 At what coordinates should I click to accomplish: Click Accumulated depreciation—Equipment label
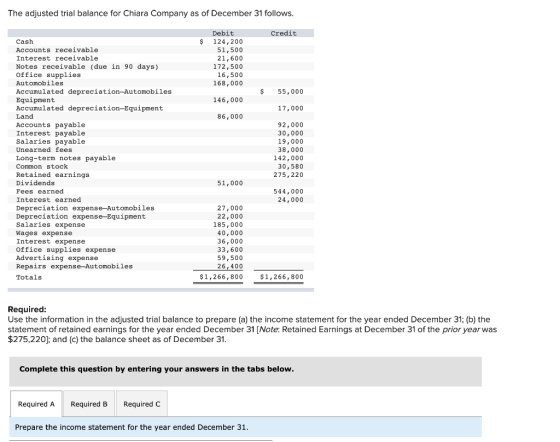point(89,108)
